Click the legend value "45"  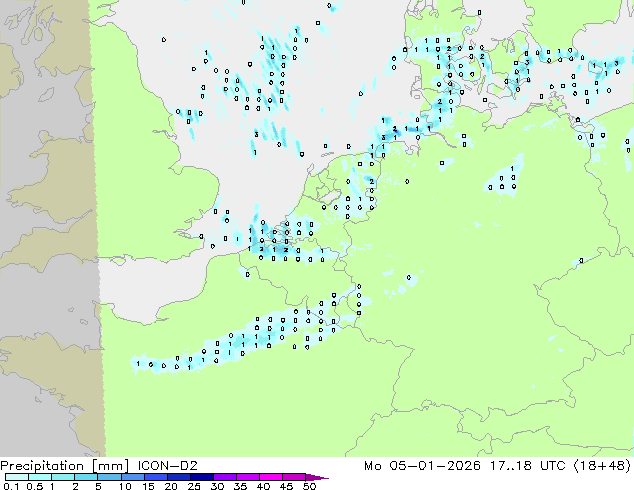(x=286, y=486)
